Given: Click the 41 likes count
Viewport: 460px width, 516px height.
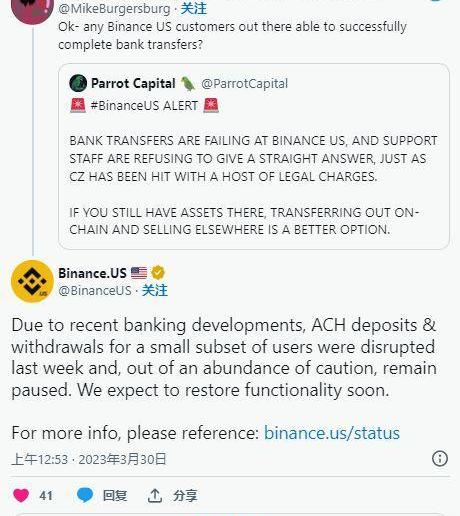Looking at the screenshot, I should click(46, 495).
